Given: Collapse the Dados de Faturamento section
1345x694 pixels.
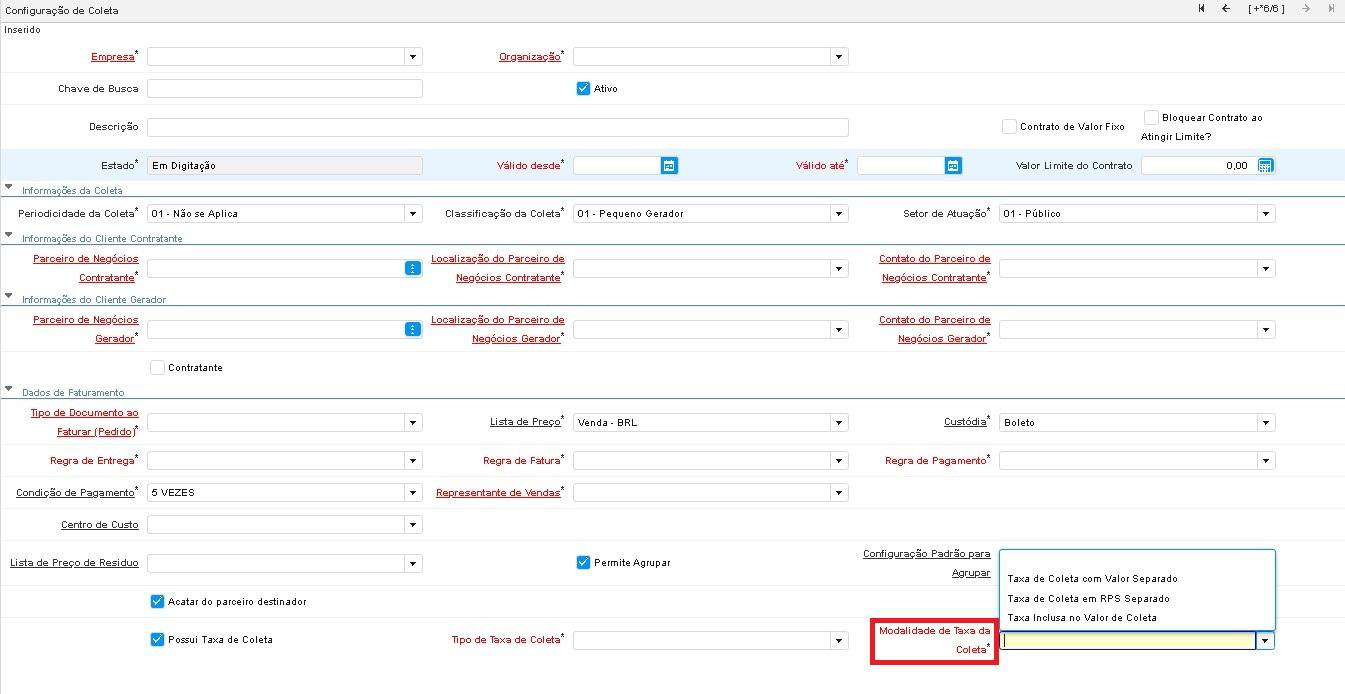Looking at the screenshot, I should pos(9,392).
